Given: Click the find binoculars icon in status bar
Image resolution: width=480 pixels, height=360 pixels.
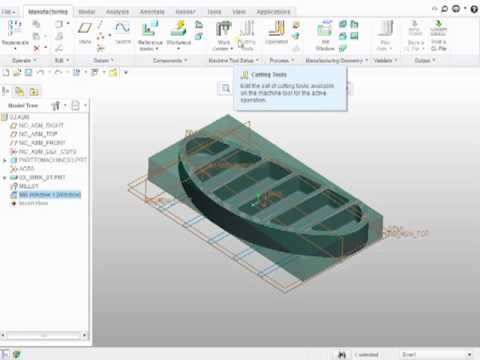Looking at the screenshot, I should [x=342, y=354].
